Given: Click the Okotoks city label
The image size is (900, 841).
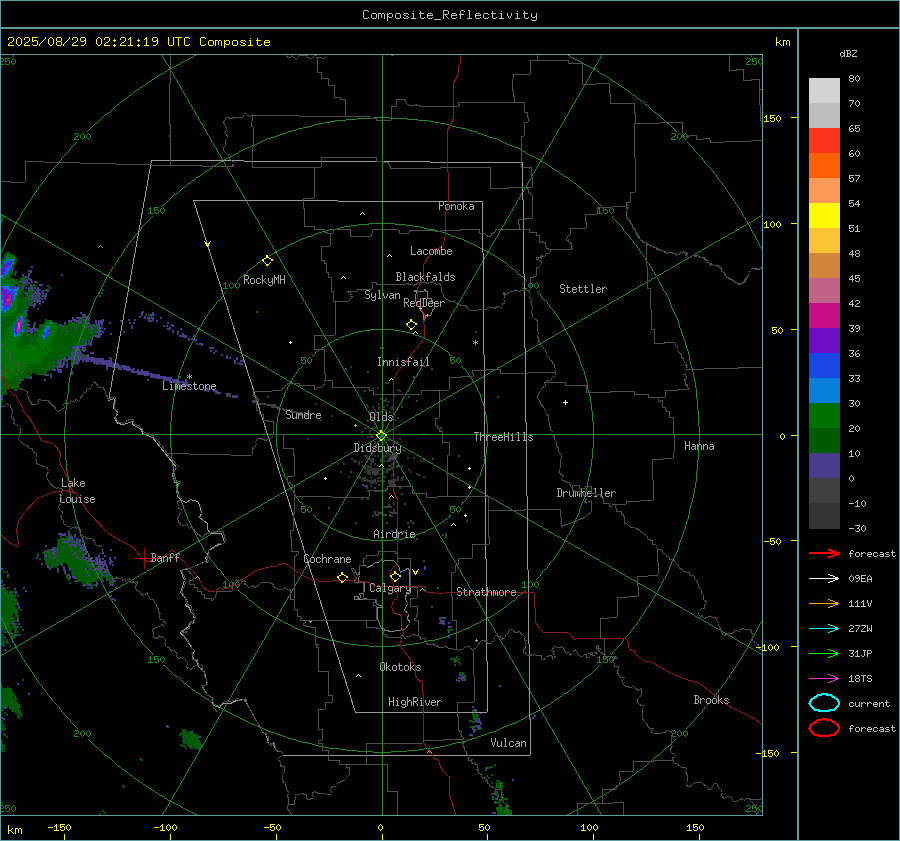Looking at the screenshot, I should coord(400,667).
